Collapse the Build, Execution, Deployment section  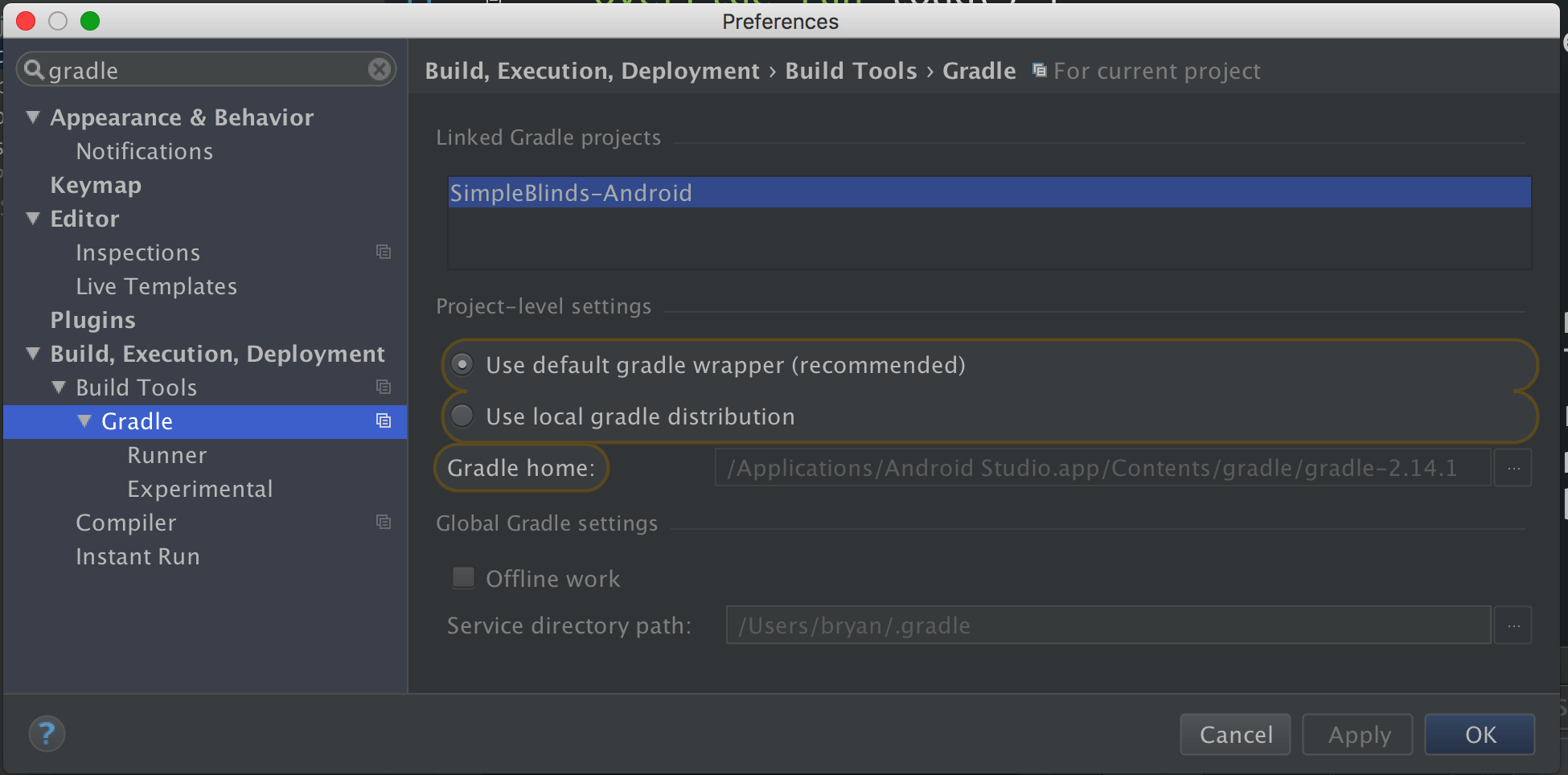coord(33,354)
